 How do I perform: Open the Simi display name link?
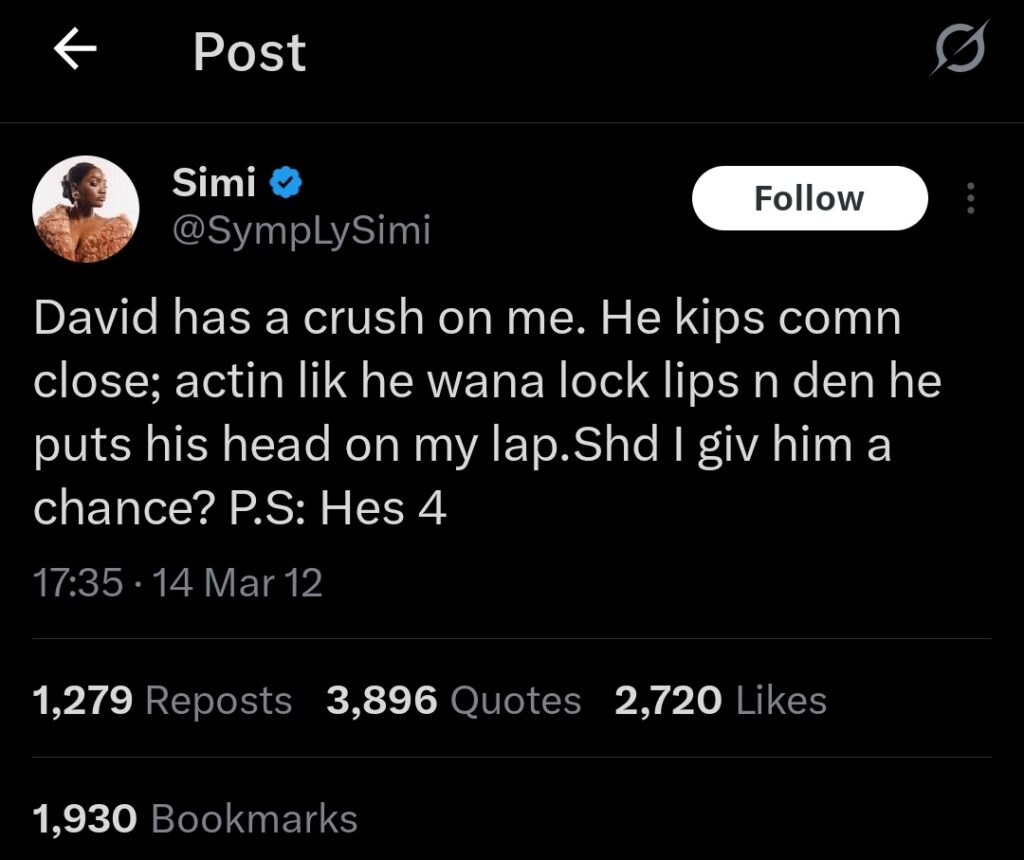click(x=215, y=183)
